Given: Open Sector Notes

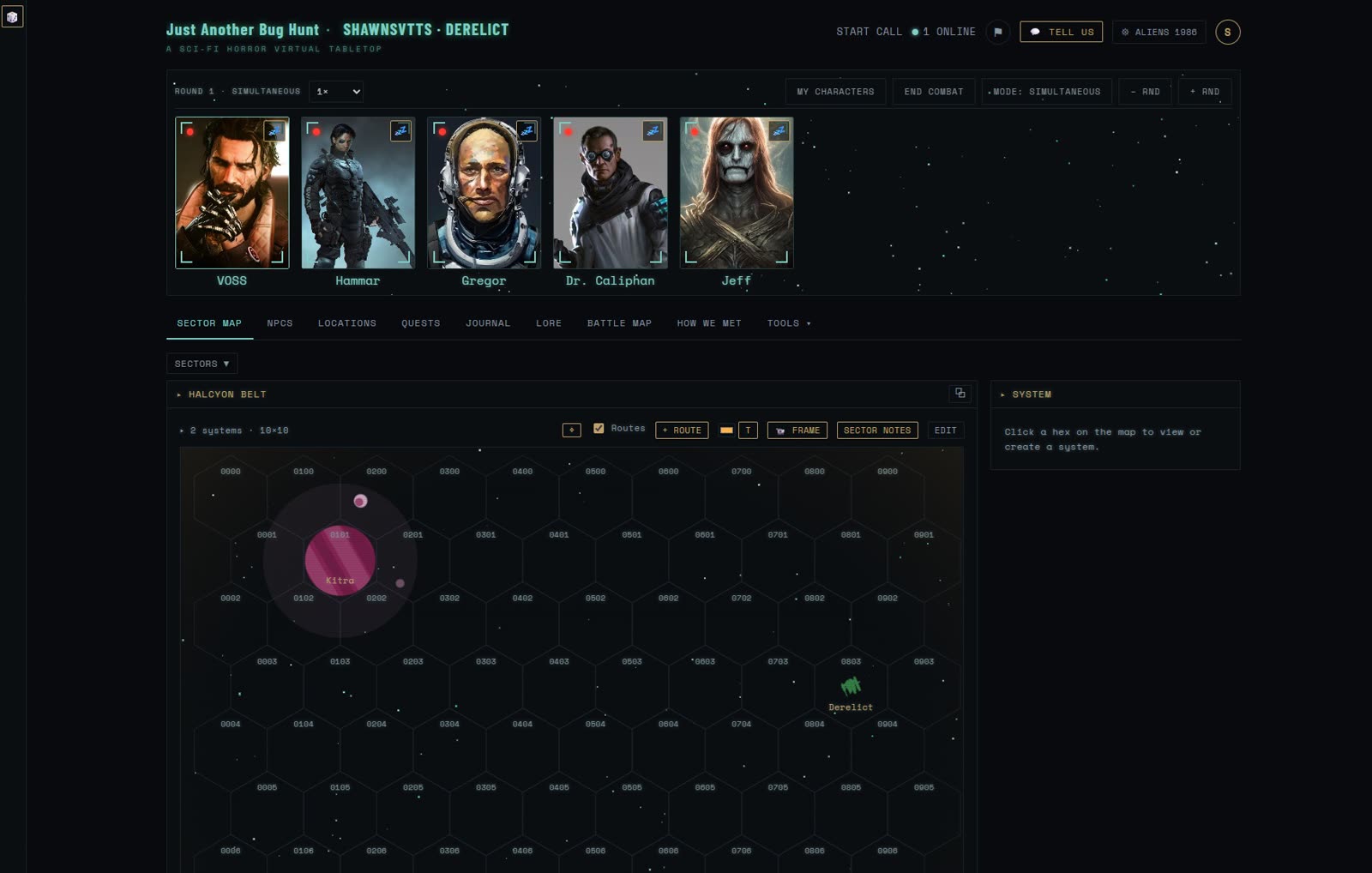Looking at the screenshot, I should [877, 430].
